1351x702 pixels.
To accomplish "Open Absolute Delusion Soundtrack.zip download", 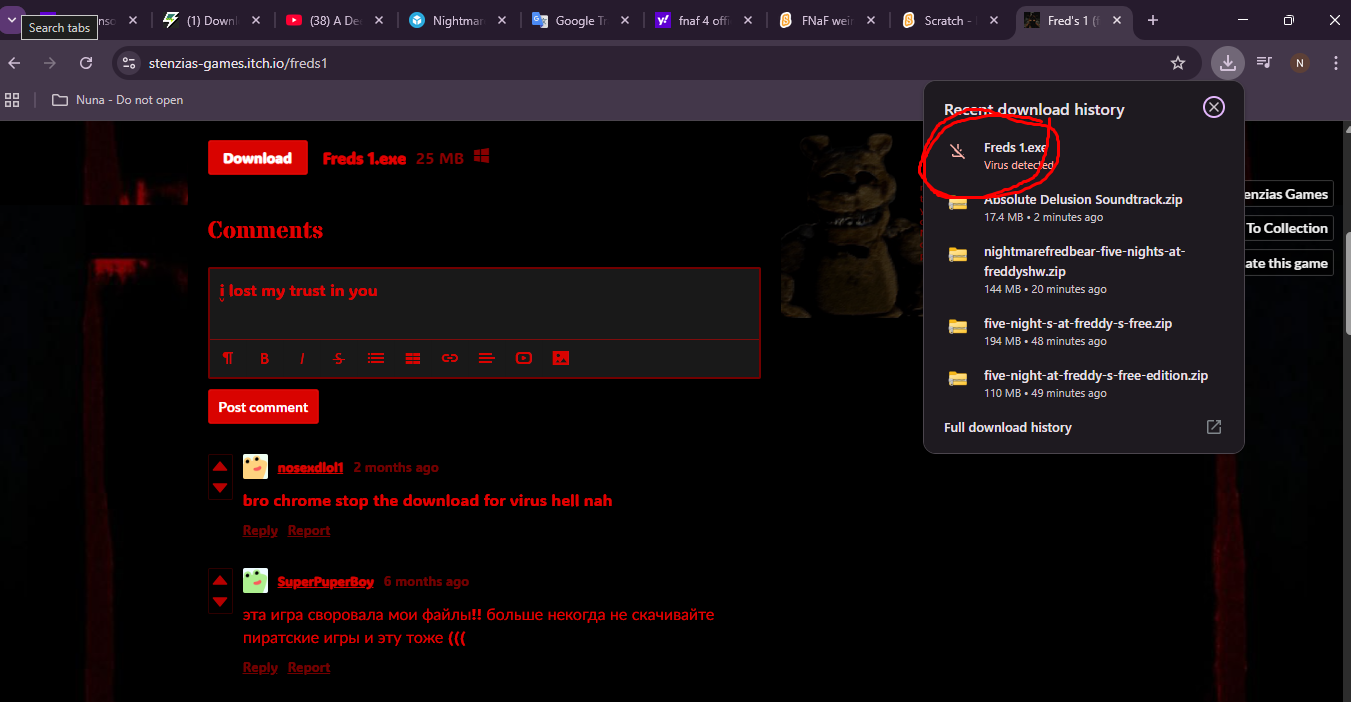I will tap(1084, 208).
